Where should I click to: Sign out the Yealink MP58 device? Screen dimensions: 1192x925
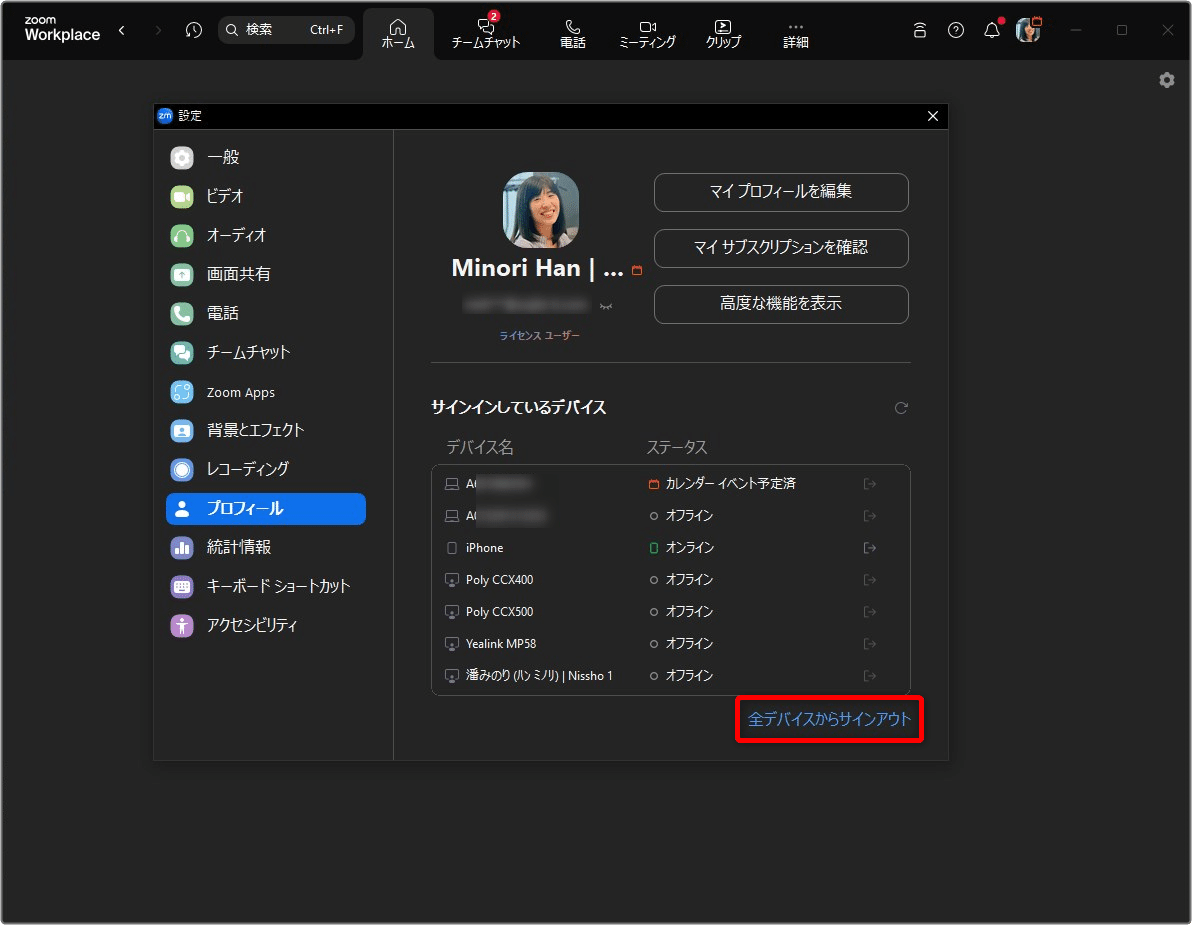pyautogui.click(x=870, y=644)
